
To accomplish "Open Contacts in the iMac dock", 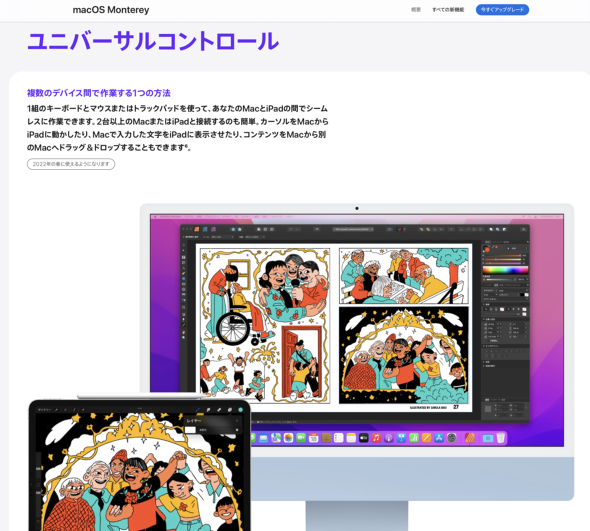I will click(x=326, y=438).
